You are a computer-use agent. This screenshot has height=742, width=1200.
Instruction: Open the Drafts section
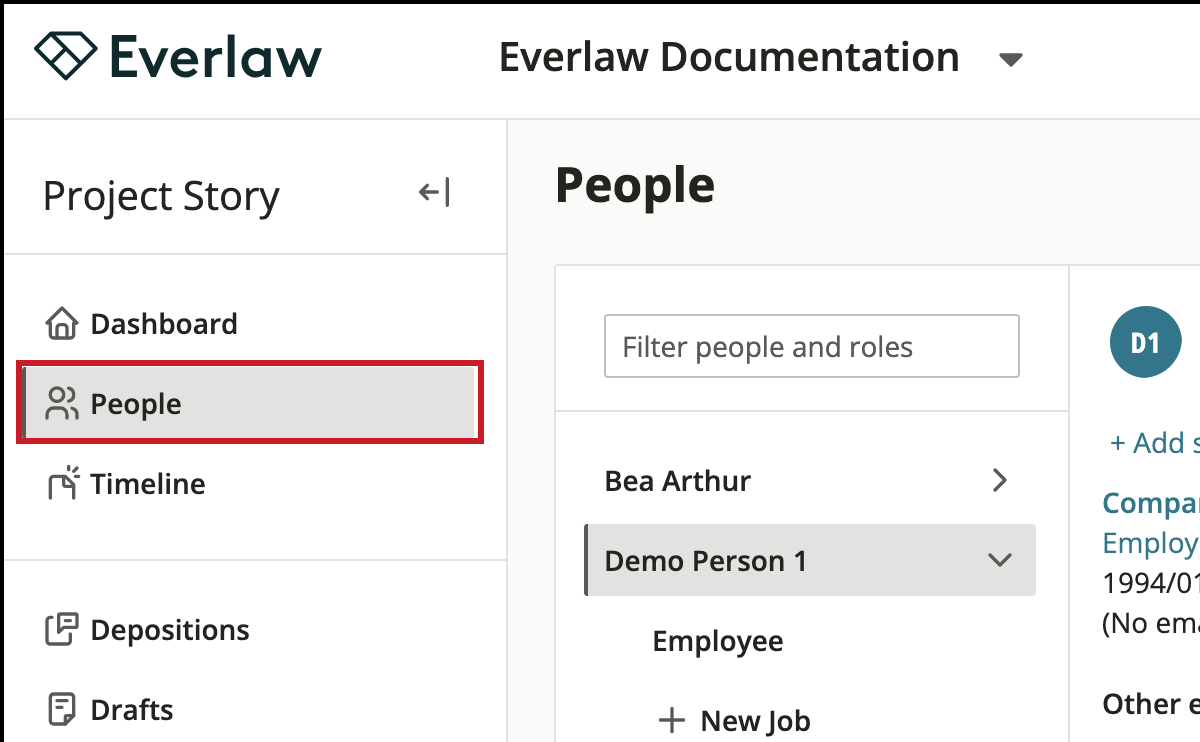point(110,710)
